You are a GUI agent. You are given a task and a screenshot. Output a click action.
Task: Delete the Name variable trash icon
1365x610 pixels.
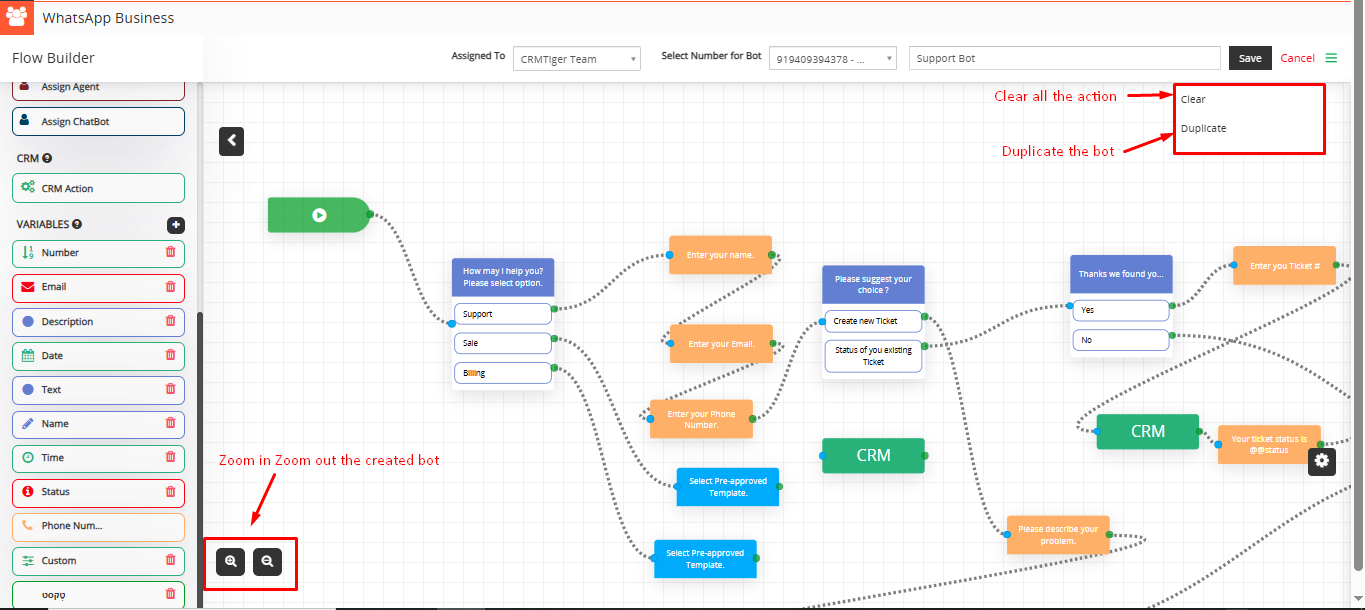pyautogui.click(x=170, y=423)
